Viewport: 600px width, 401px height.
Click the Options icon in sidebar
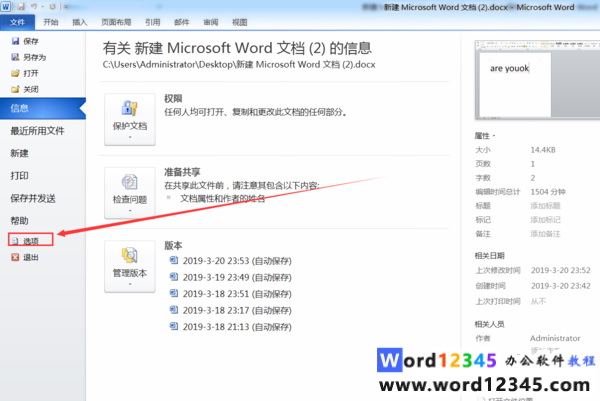pyautogui.click(x=15, y=241)
